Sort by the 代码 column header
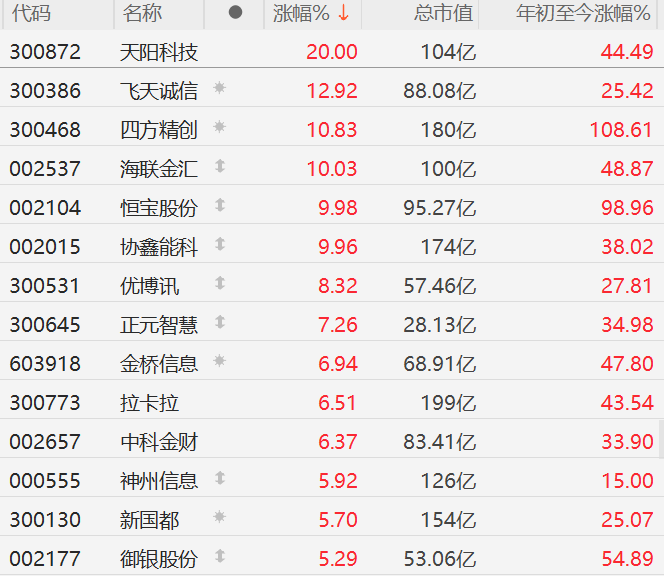This screenshot has width=664, height=576. tap(32, 13)
